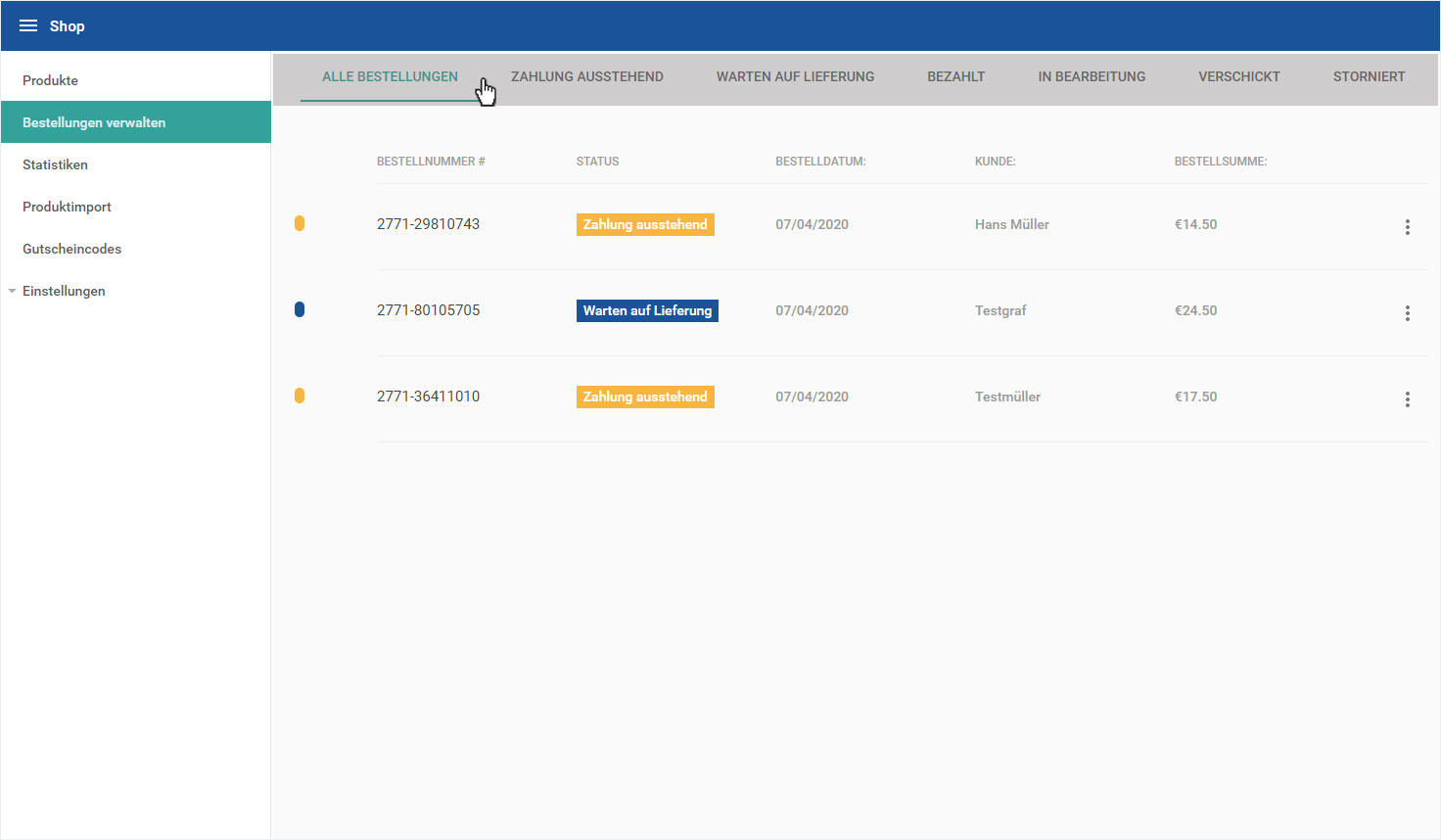Image resolution: width=1441 pixels, height=840 pixels.
Task: Click order total €24.50
Action: [1195, 310]
